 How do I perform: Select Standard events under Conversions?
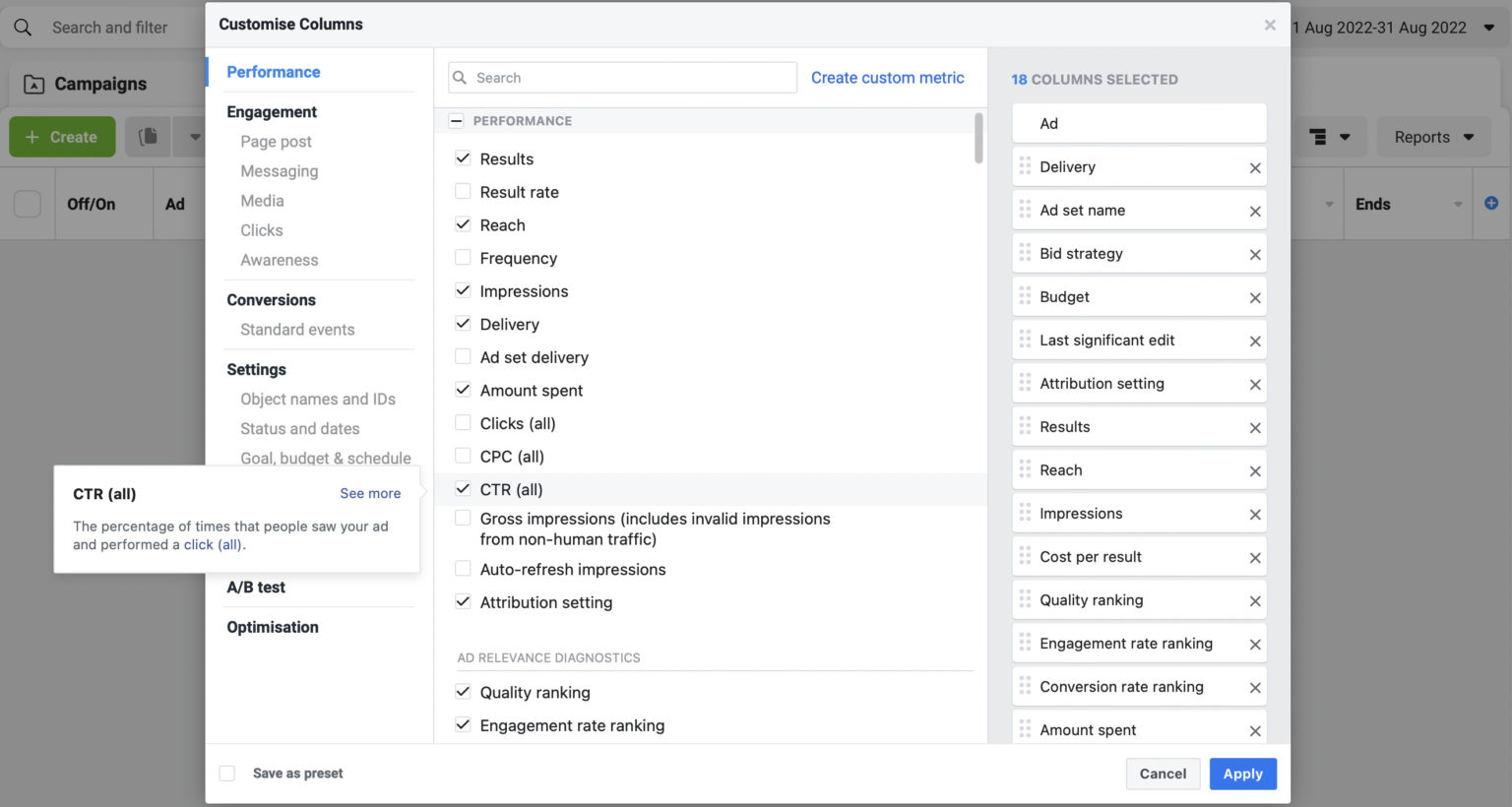coord(297,330)
